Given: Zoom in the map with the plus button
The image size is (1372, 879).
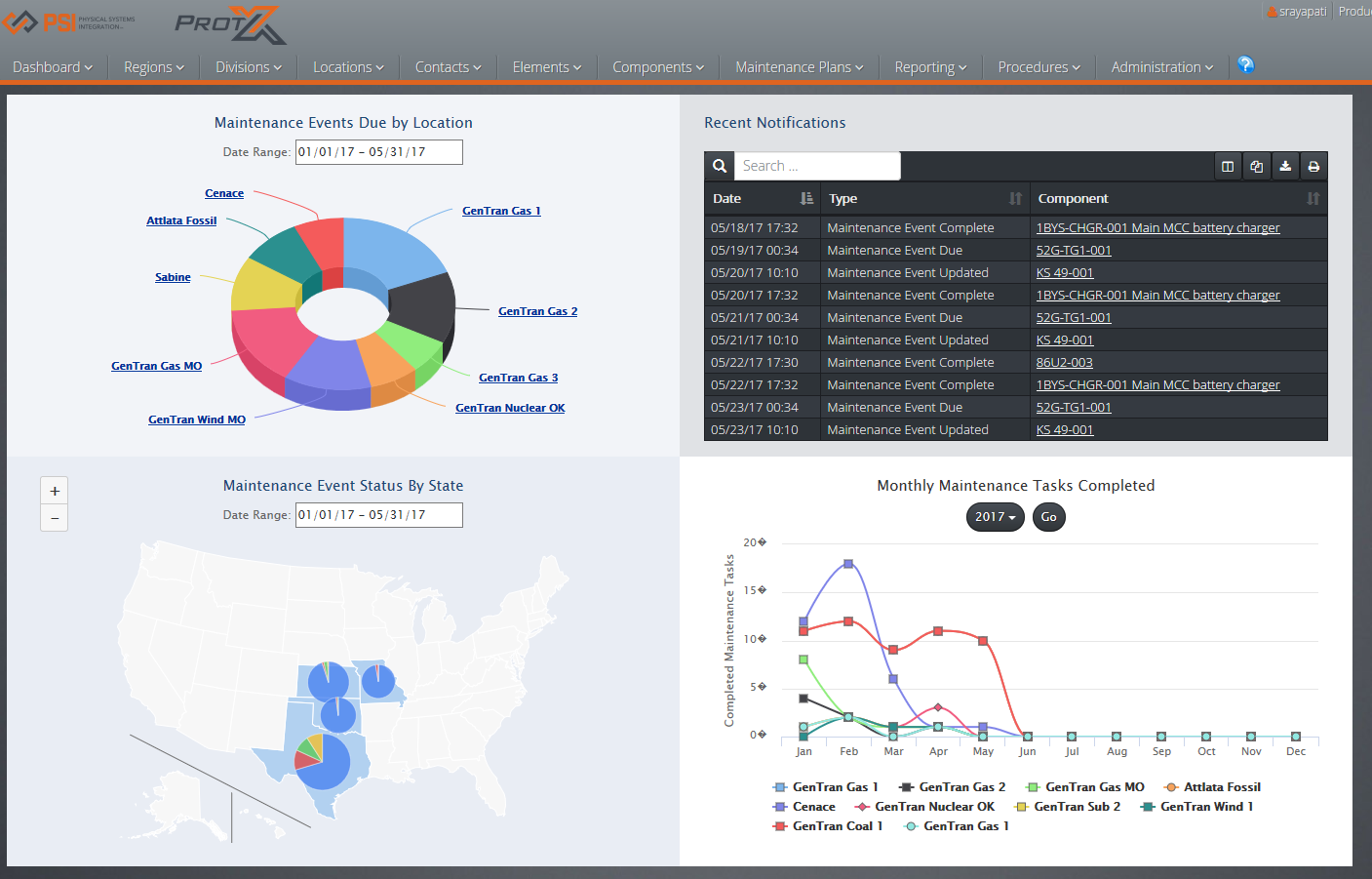Looking at the screenshot, I should [x=55, y=491].
